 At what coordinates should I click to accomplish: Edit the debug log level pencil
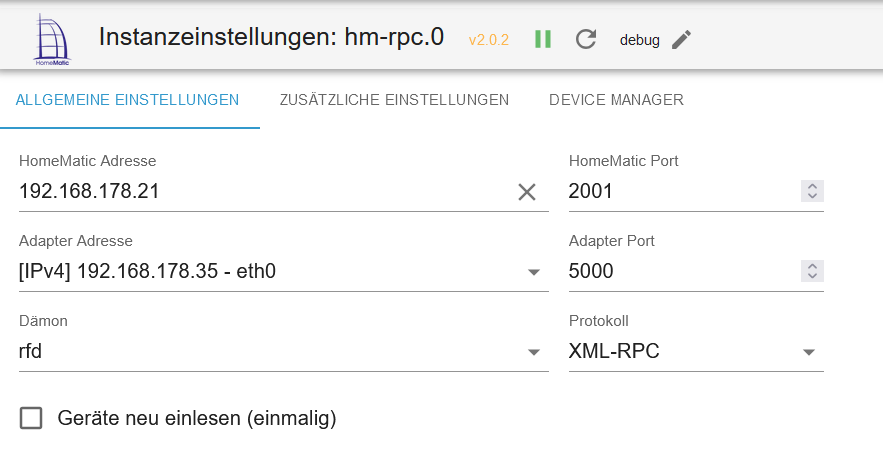click(x=681, y=39)
